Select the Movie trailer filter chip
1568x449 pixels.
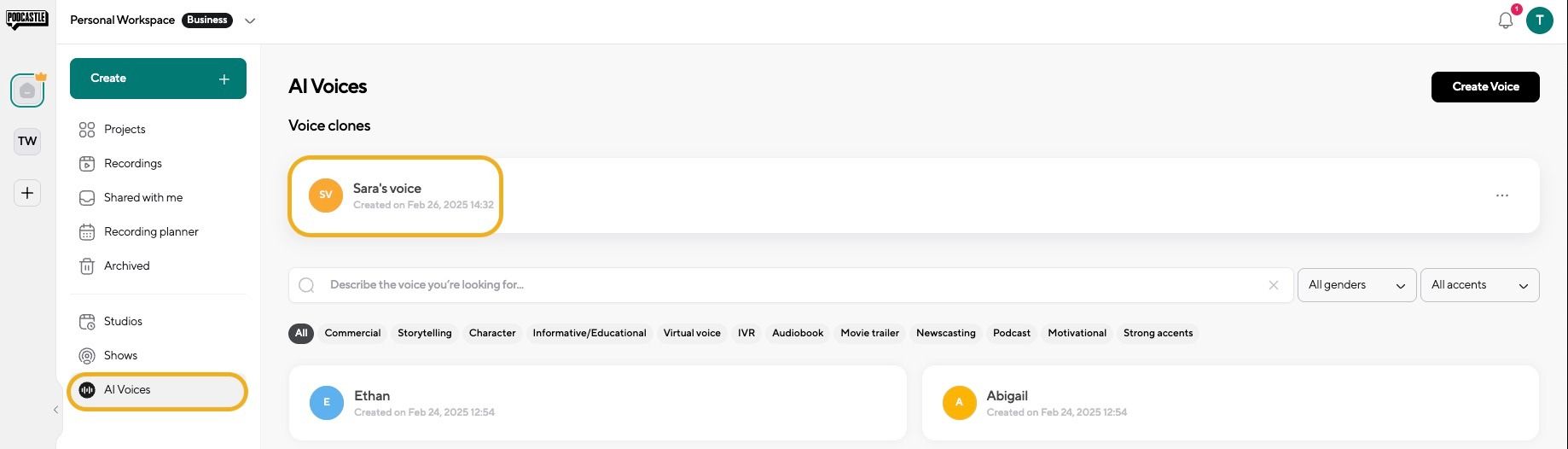click(x=869, y=333)
